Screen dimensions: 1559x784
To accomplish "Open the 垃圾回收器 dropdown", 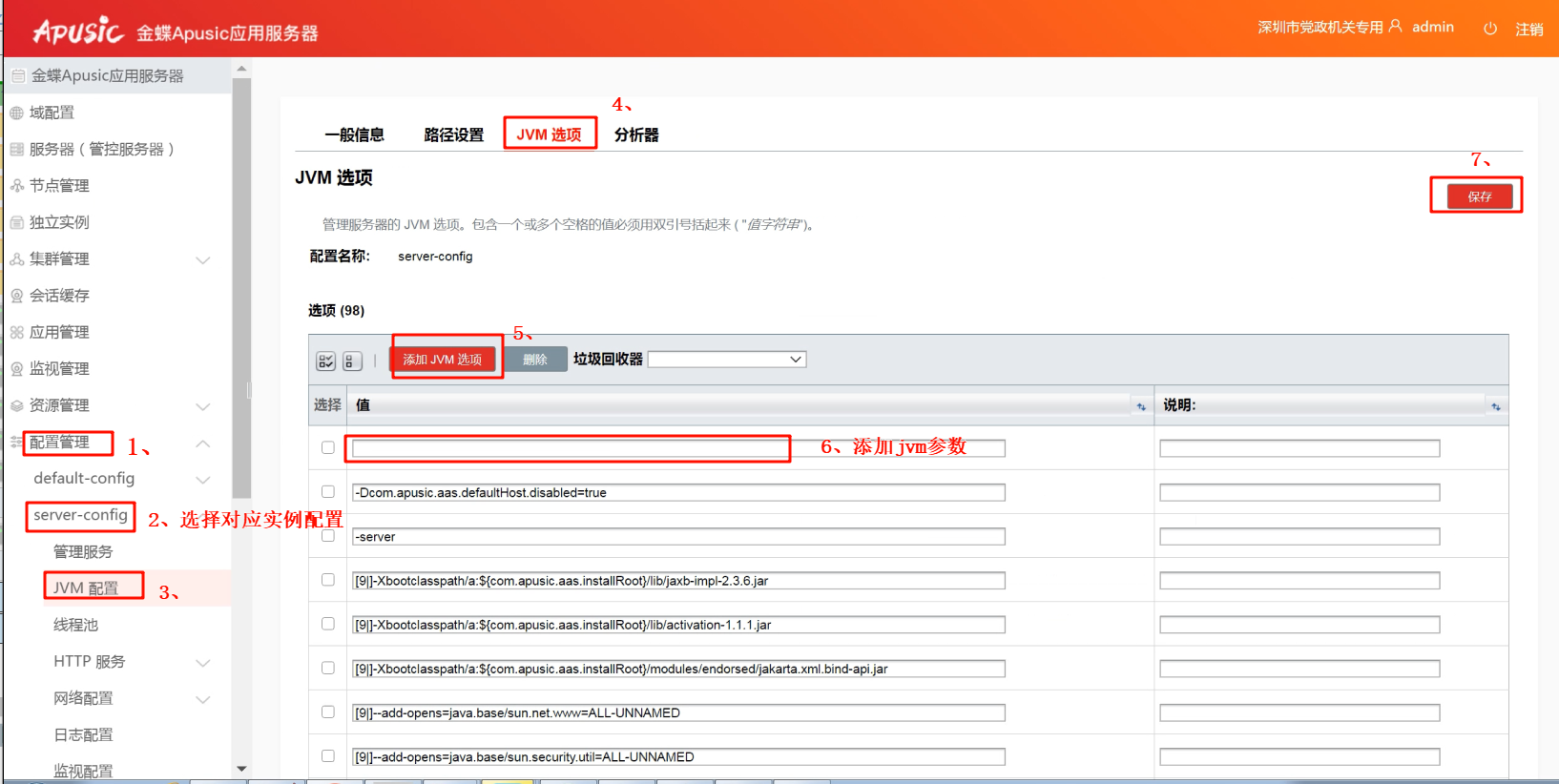I will [727, 360].
